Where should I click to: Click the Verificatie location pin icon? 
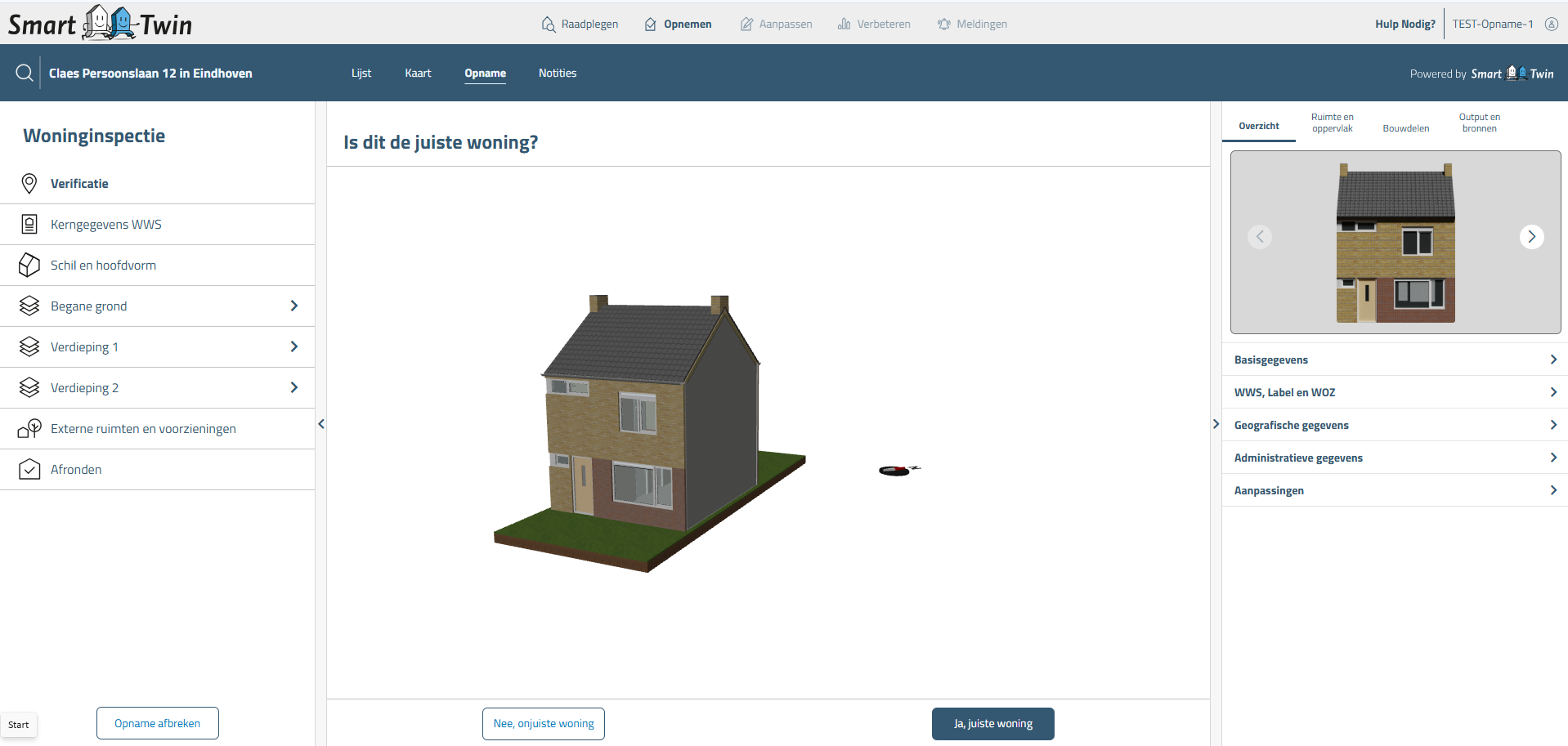[29, 184]
